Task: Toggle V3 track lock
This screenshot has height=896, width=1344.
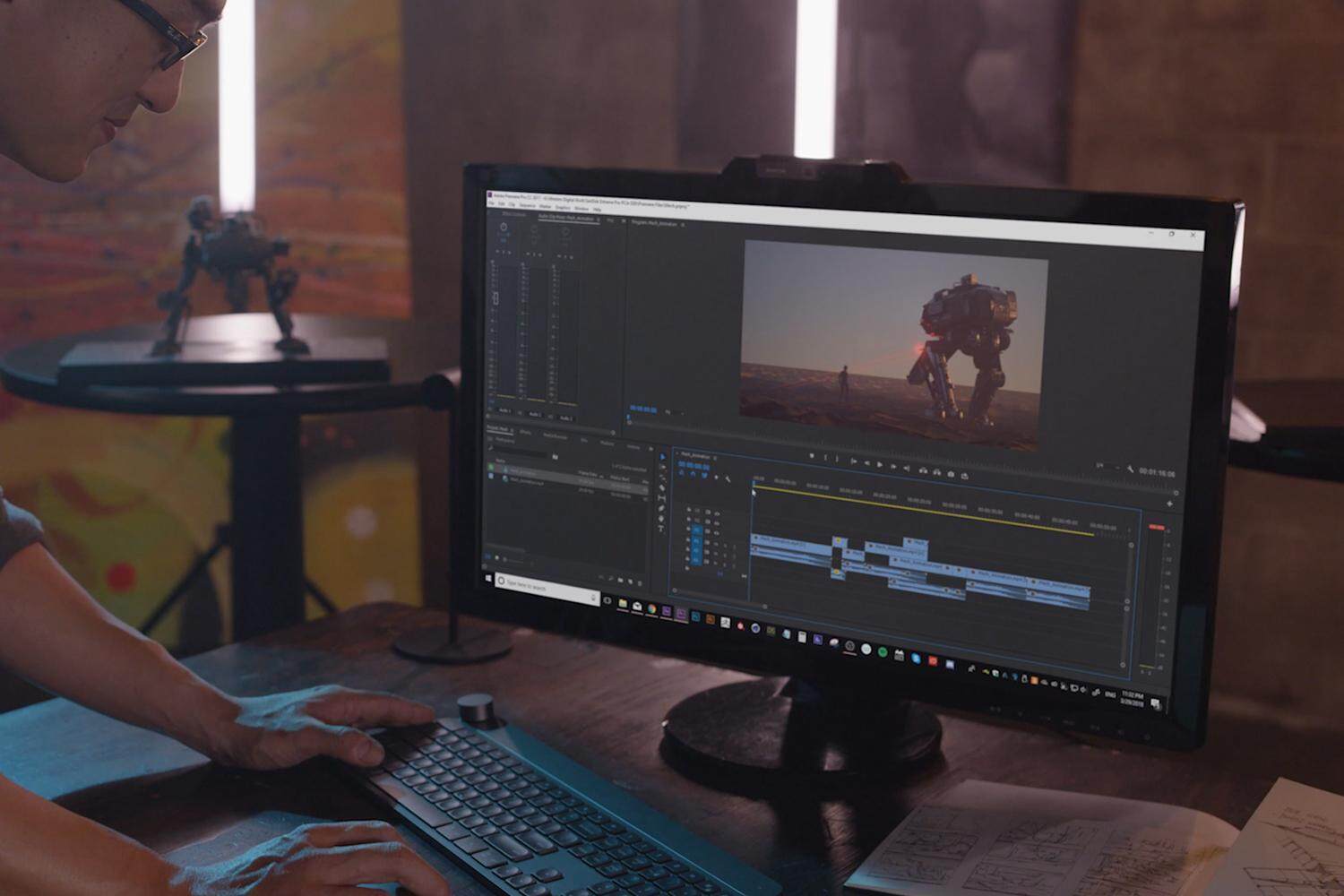Action: point(688,510)
